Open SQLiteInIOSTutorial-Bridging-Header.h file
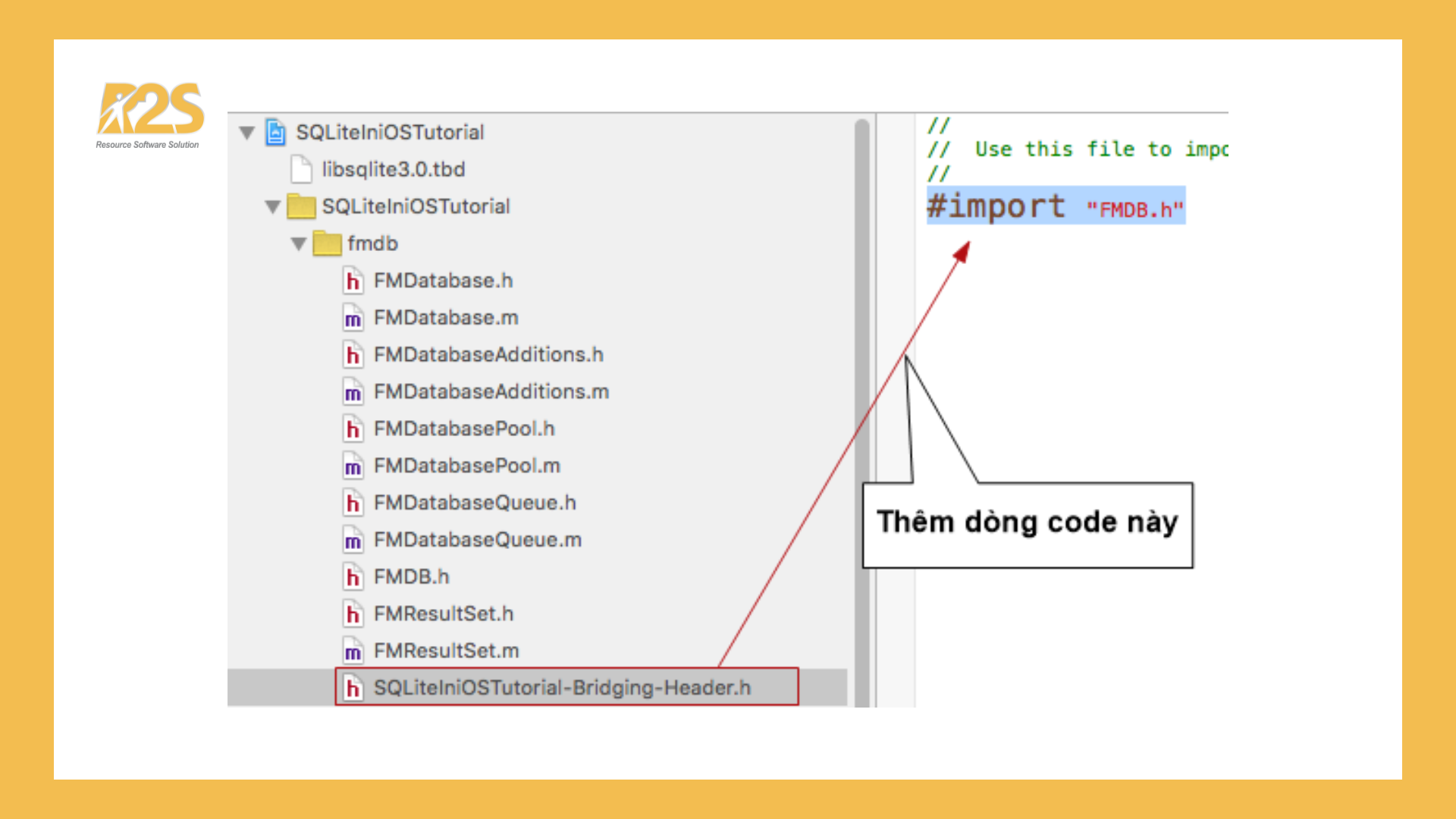This screenshot has height=819, width=1456. (x=562, y=687)
